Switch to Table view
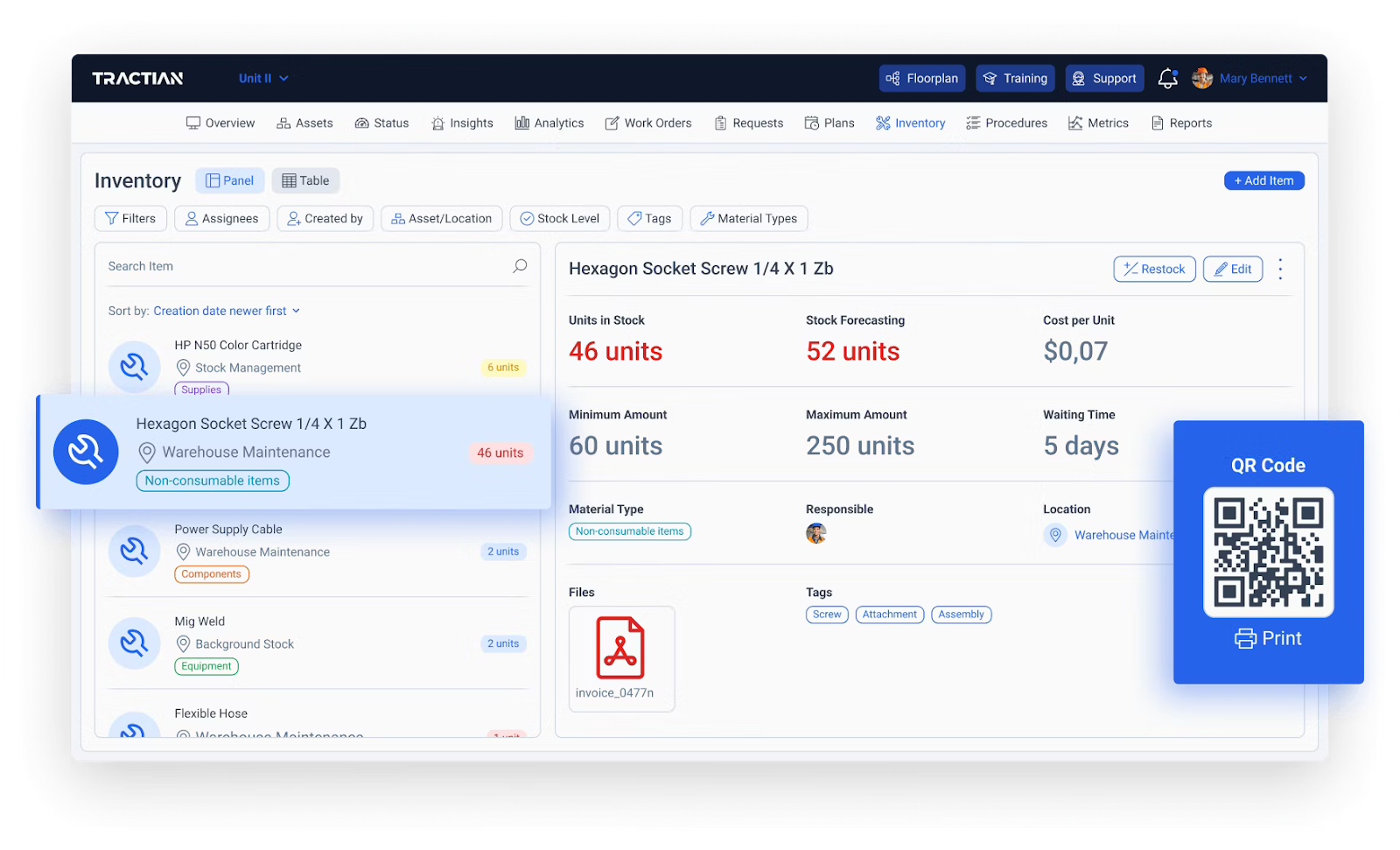The height and width of the screenshot is (850, 1400). pyautogui.click(x=305, y=181)
